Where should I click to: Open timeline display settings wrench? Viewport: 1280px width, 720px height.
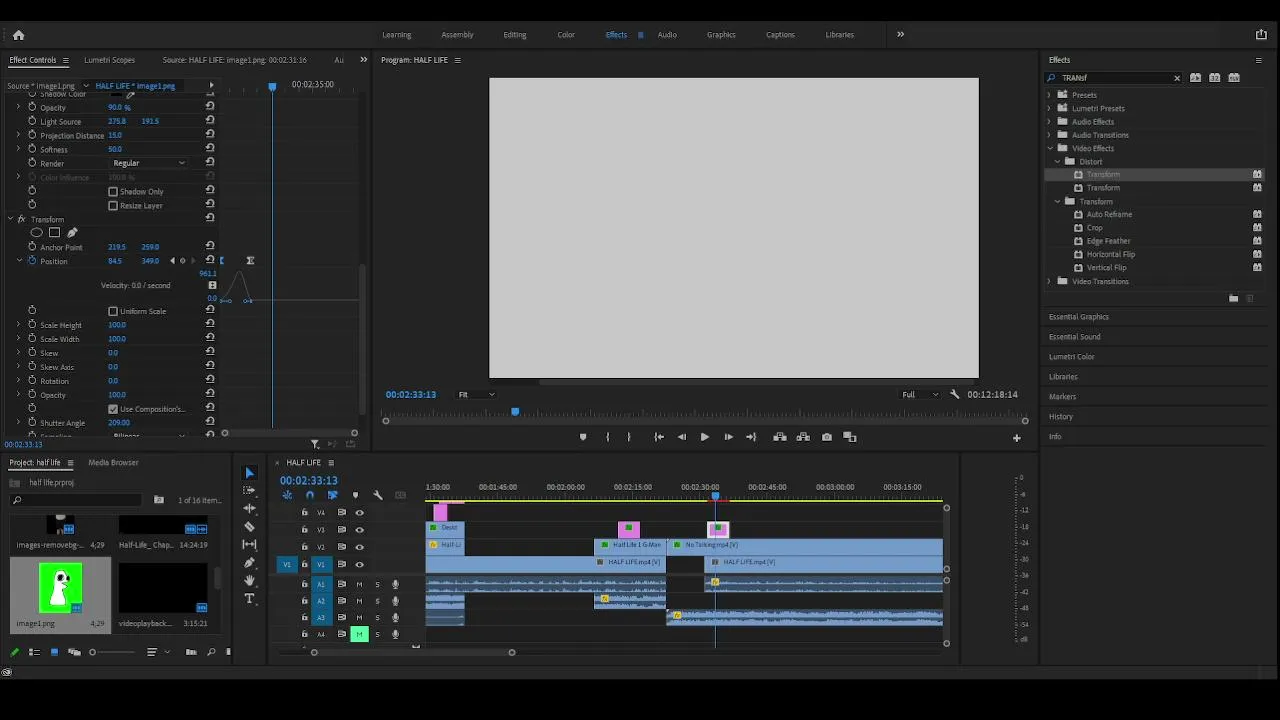coord(378,495)
